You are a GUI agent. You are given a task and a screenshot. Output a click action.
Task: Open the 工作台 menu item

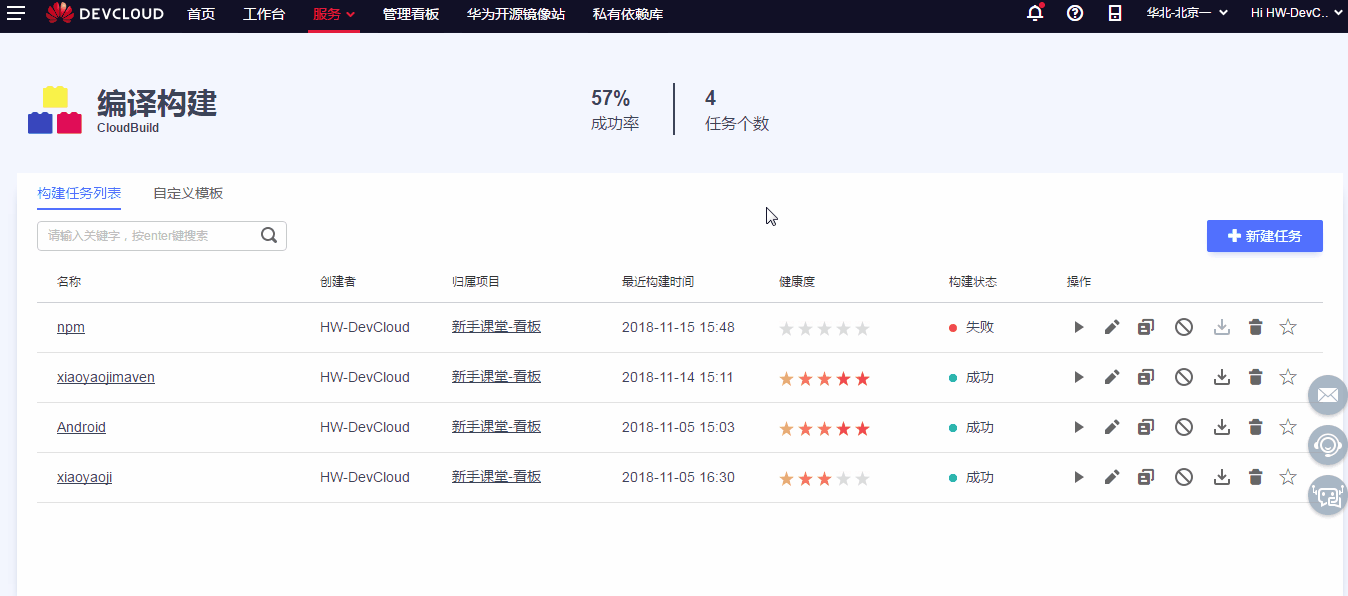pos(263,15)
